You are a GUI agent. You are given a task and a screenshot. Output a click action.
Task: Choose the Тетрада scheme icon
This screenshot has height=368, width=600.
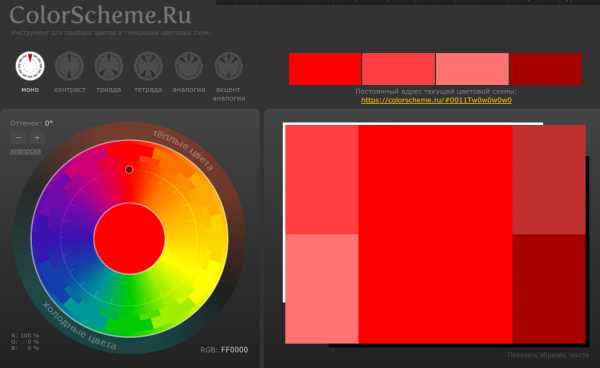tap(148, 66)
